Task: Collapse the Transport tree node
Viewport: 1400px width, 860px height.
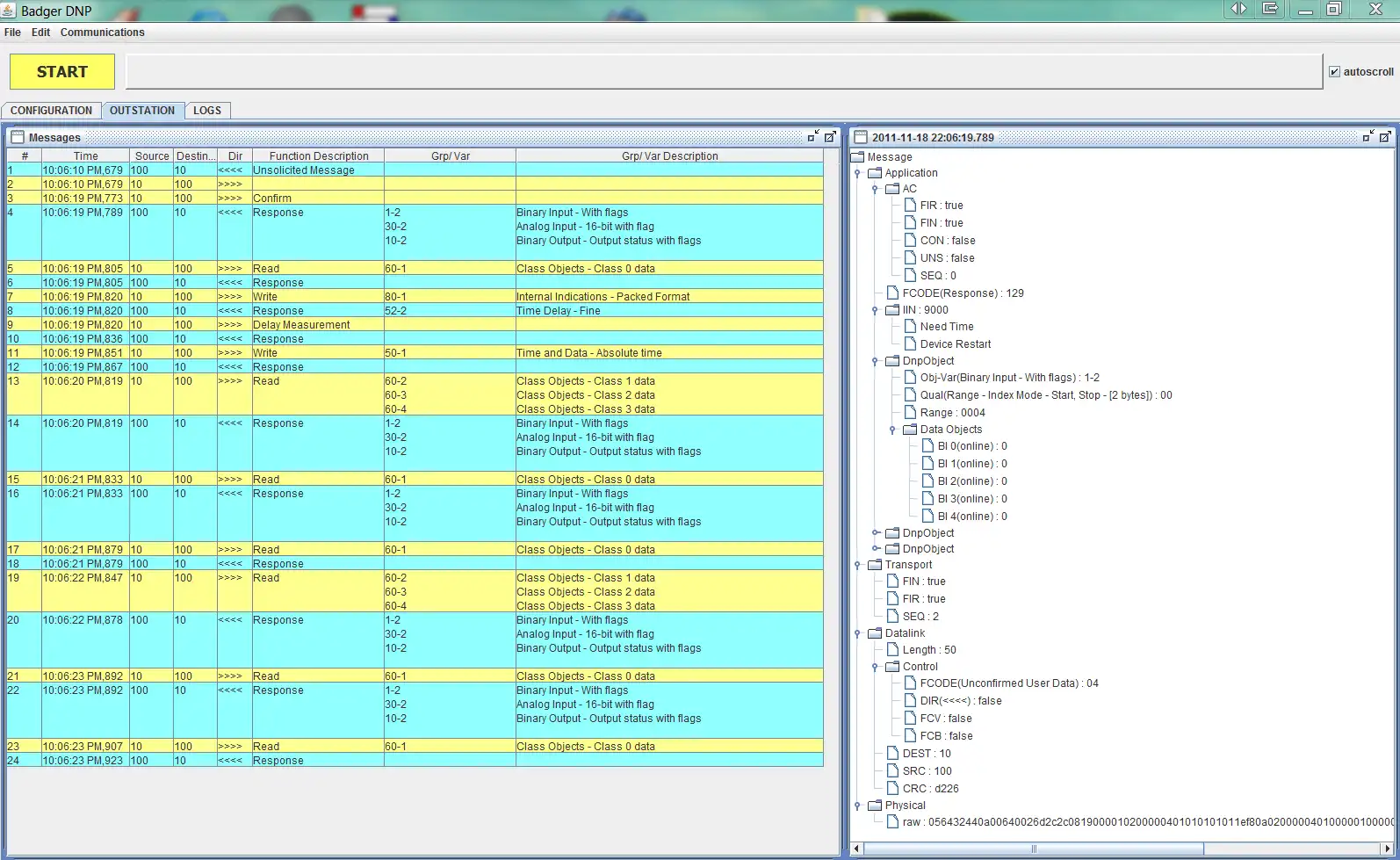Action: [x=857, y=565]
